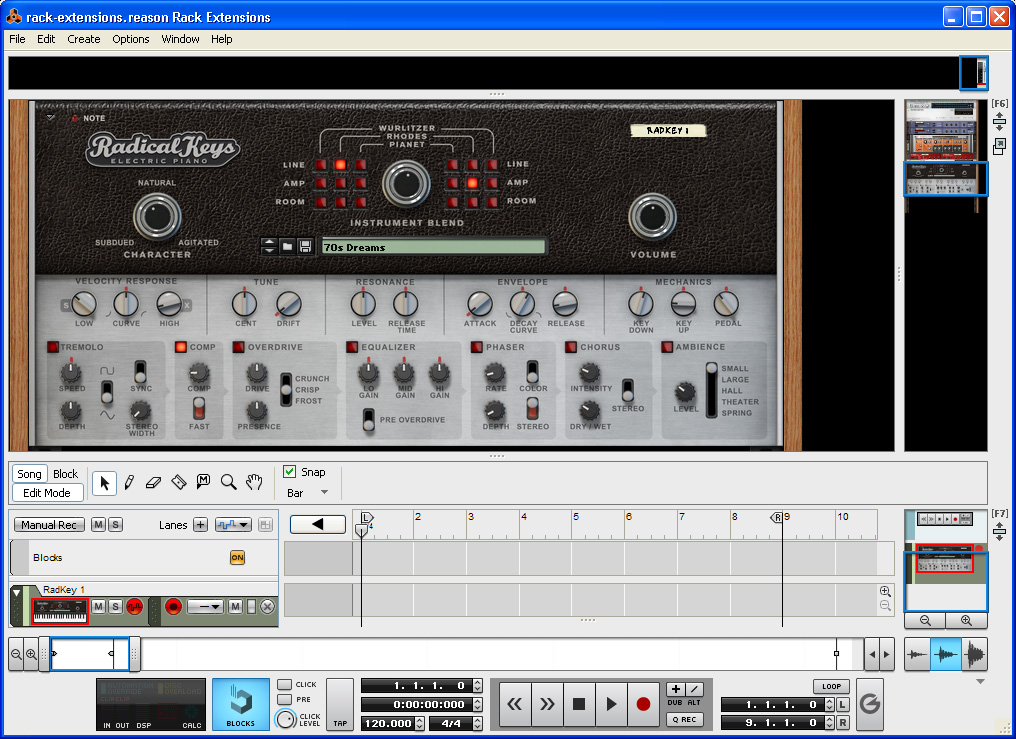Viewport: 1016px width, 739px height.
Task: Click the Manual Rec button
Action: (x=49, y=525)
